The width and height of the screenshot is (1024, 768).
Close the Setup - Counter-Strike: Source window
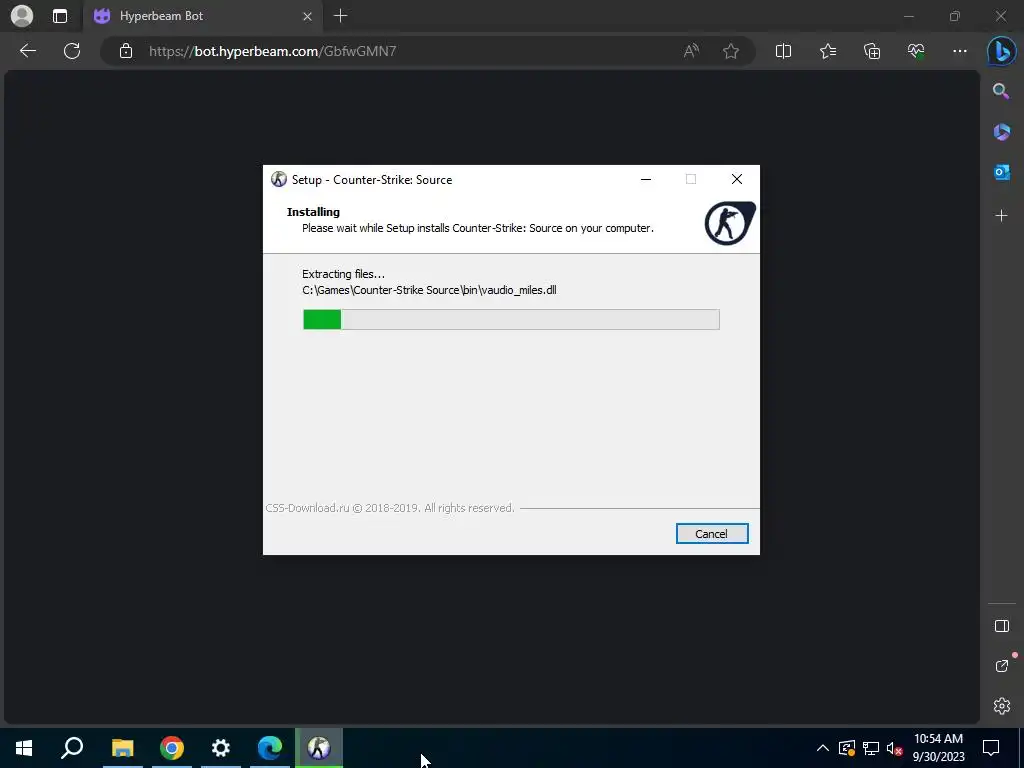click(737, 180)
